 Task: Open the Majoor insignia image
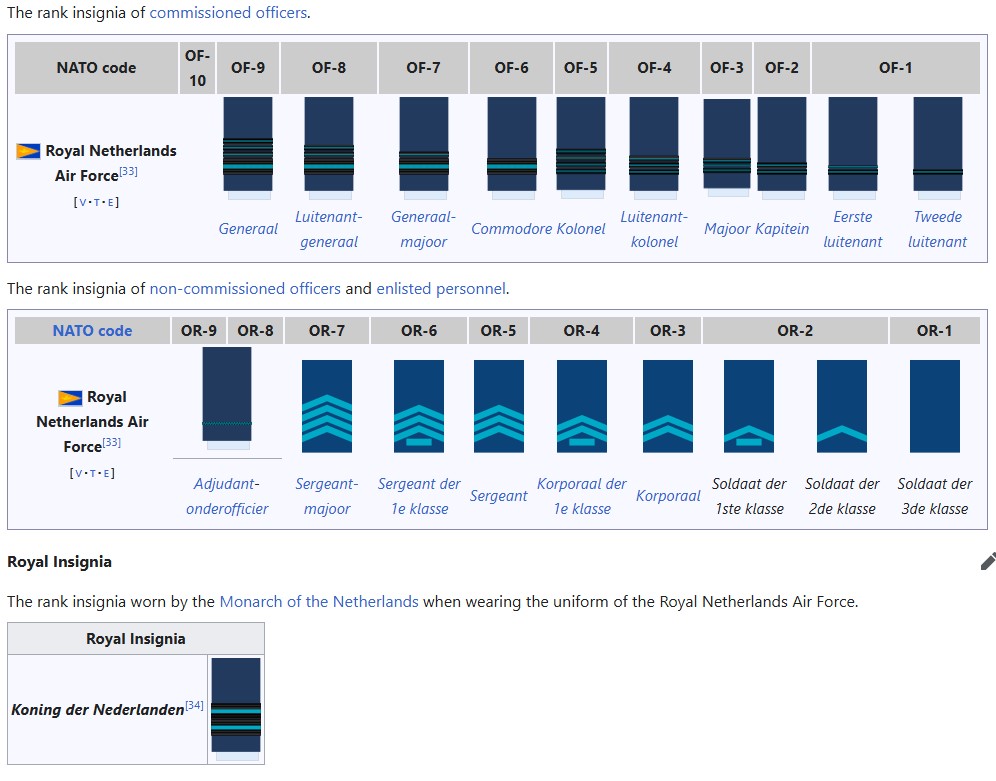(727, 148)
